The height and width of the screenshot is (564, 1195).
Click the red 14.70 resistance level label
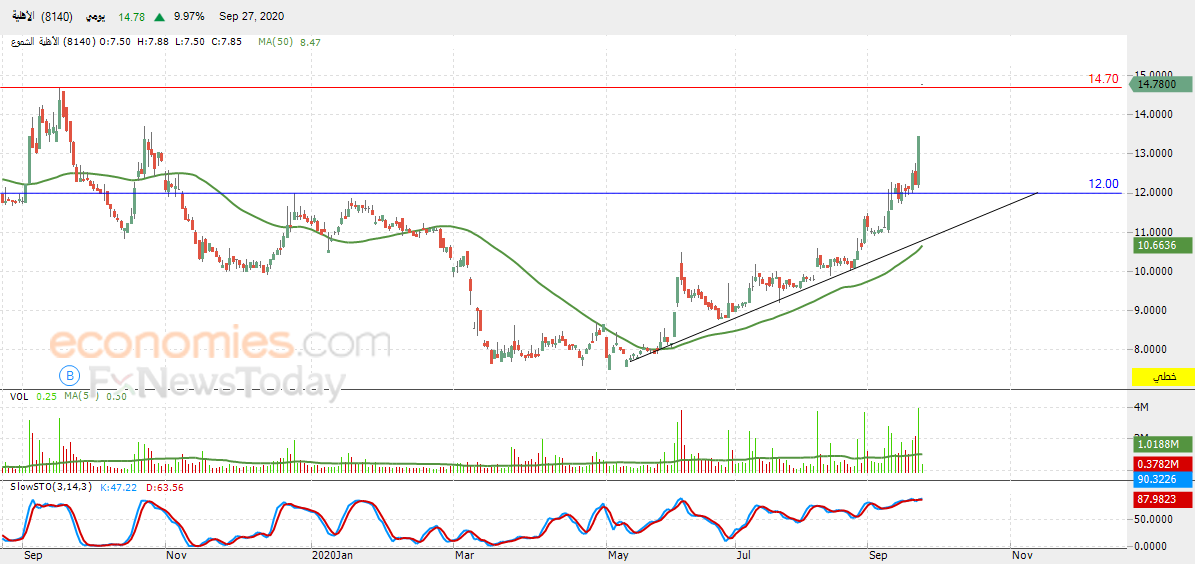coord(1103,79)
